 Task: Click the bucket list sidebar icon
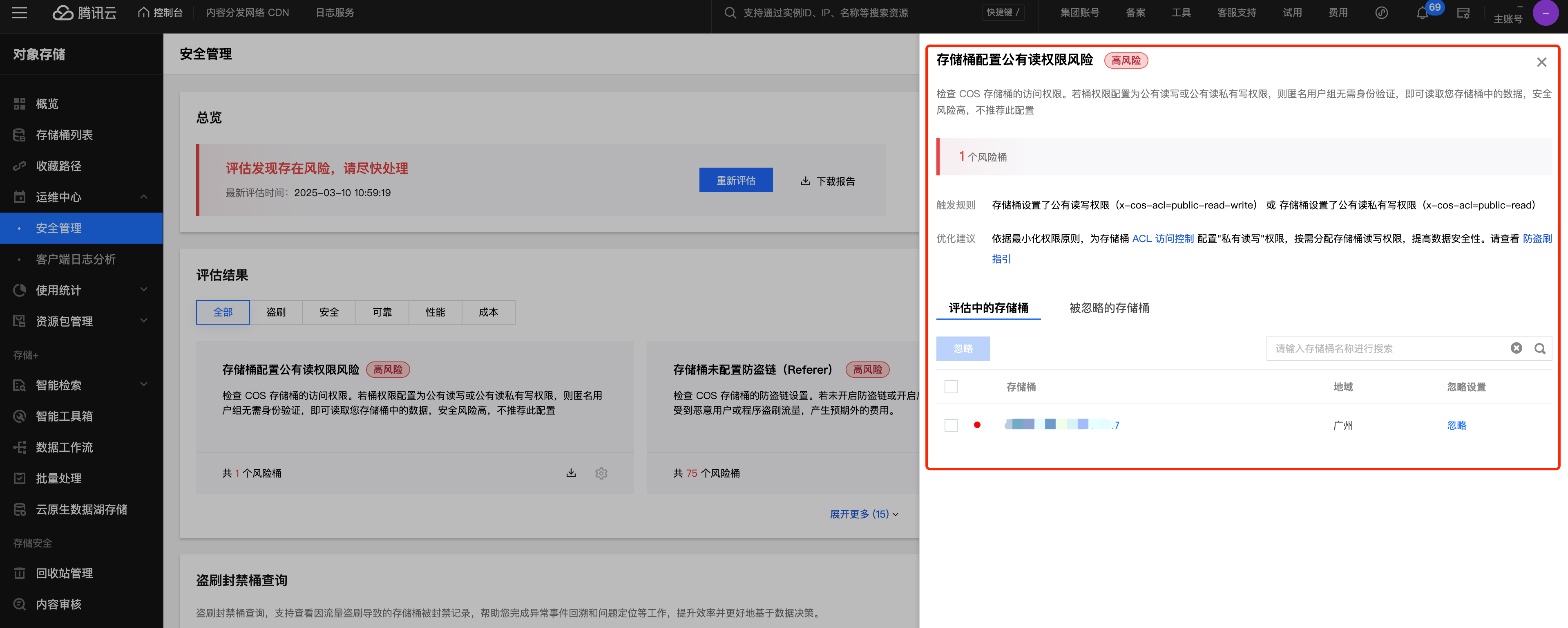coord(20,135)
